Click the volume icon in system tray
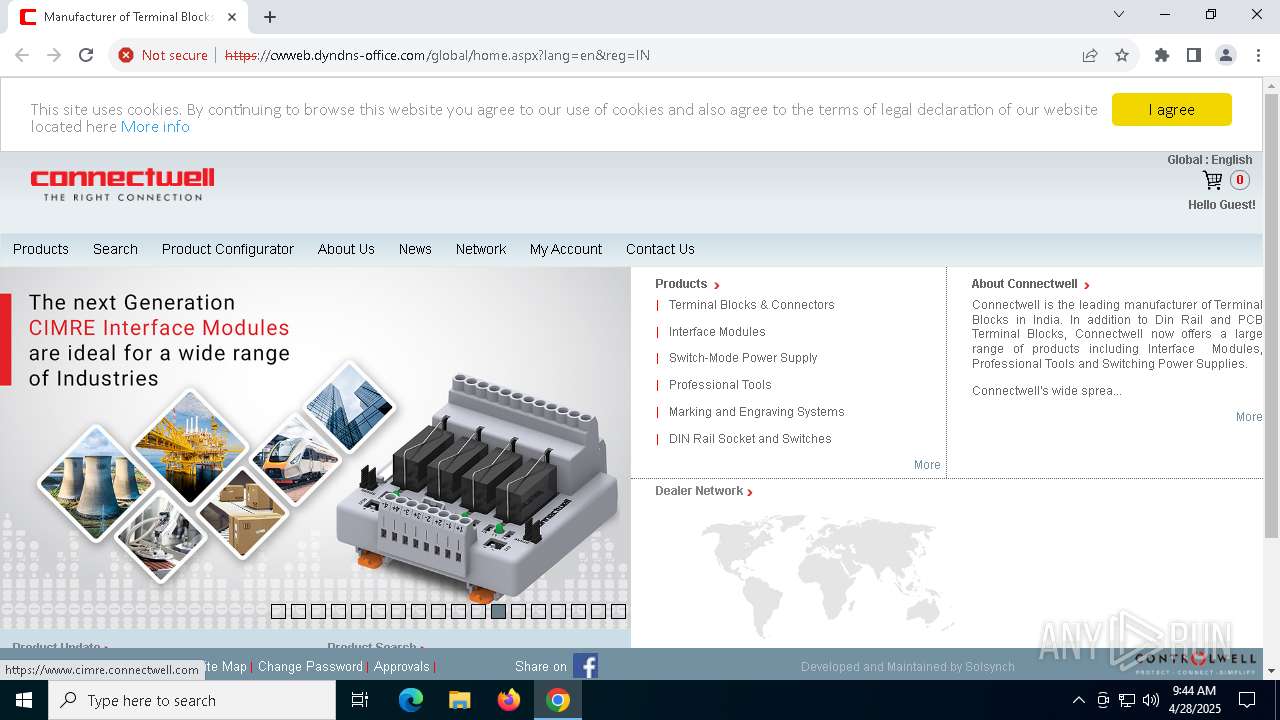The image size is (1280, 720). pyautogui.click(x=1151, y=700)
